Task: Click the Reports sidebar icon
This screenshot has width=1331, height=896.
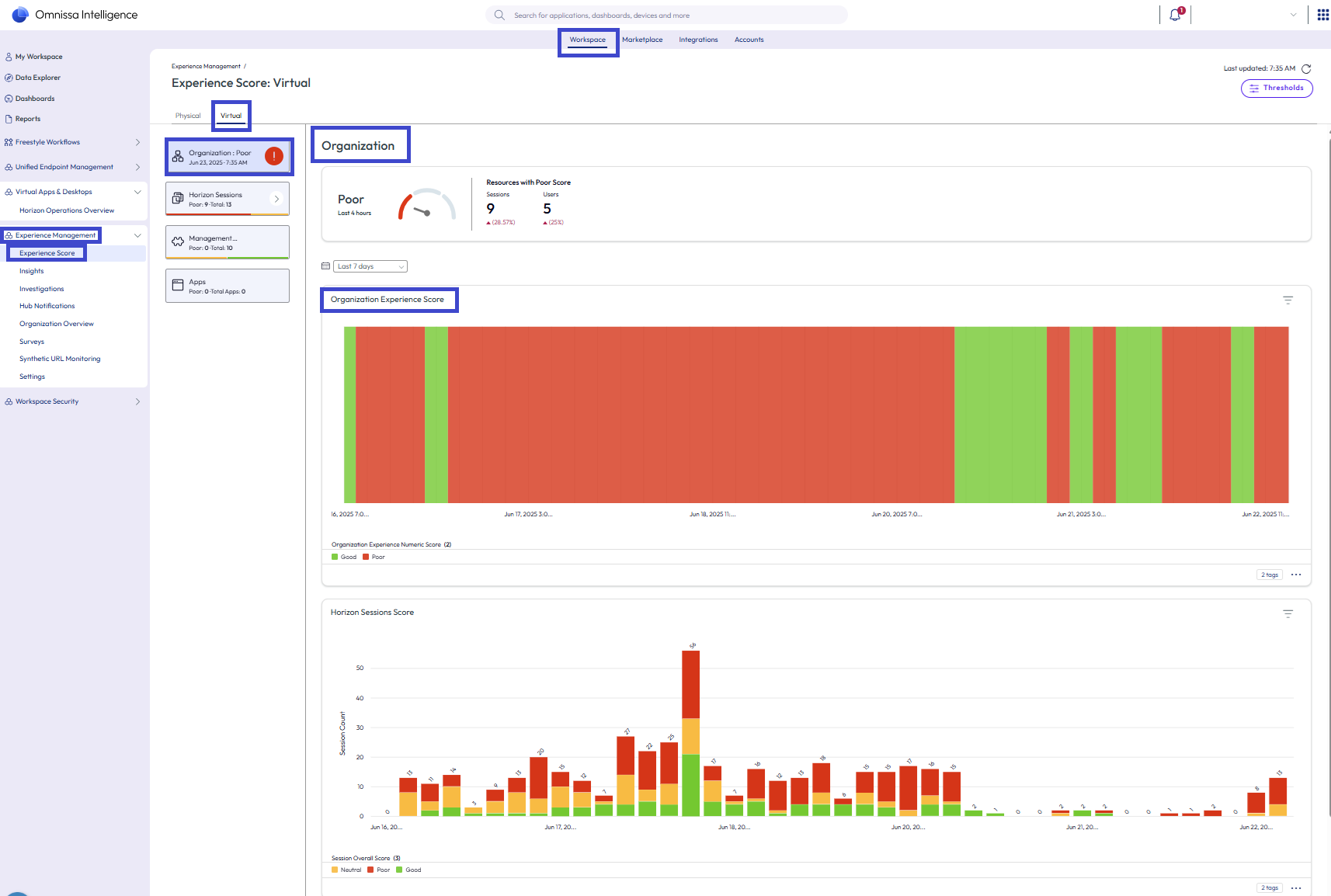Action: pyautogui.click(x=9, y=119)
